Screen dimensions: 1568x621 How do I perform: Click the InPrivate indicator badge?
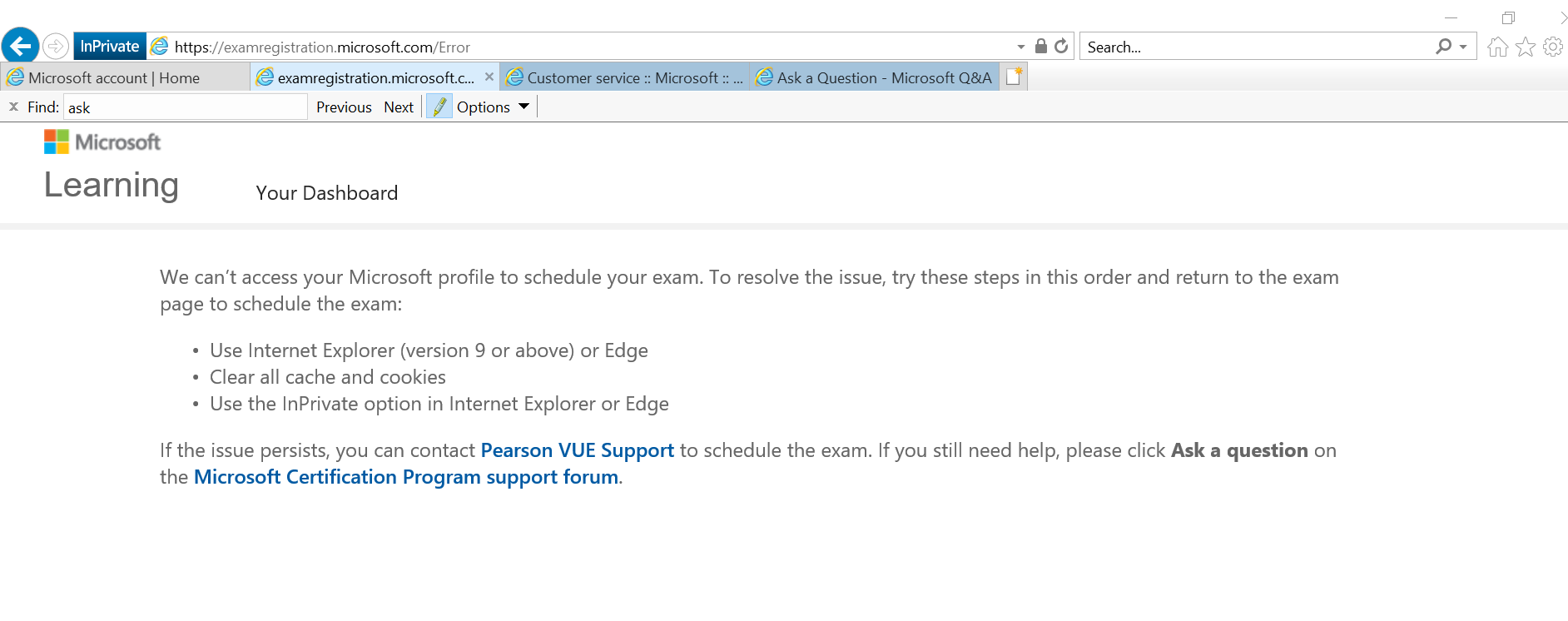110,47
